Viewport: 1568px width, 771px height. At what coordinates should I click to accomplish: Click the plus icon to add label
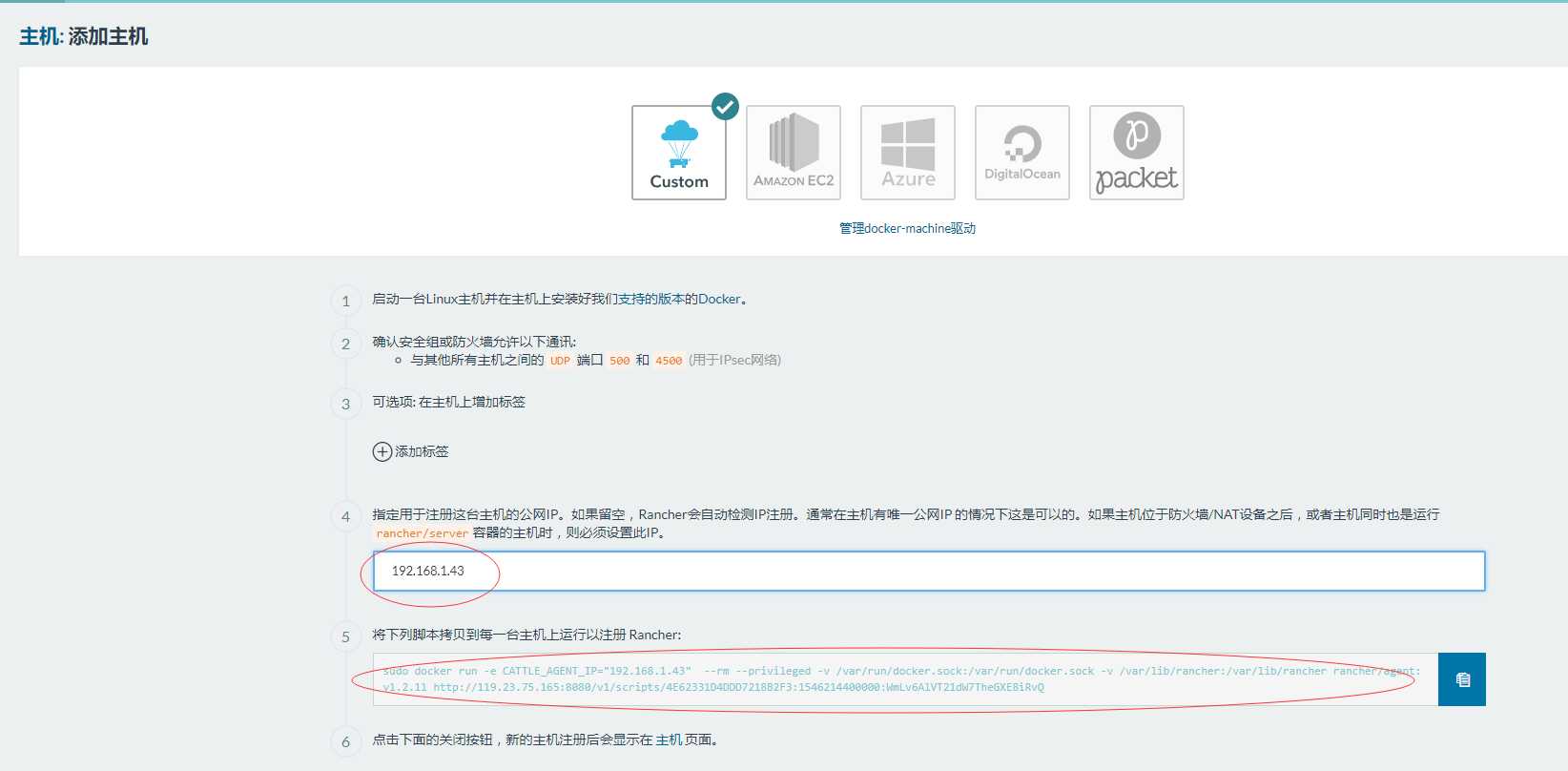click(382, 451)
